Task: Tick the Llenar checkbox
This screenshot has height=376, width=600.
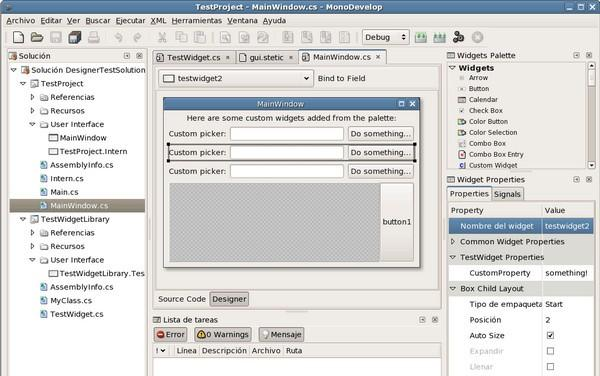Action: click(x=550, y=366)
